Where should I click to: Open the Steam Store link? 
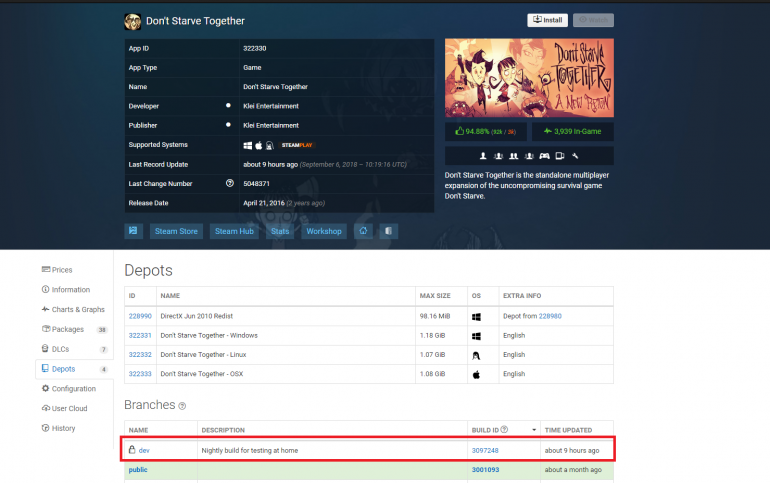(x=176, y=231)
